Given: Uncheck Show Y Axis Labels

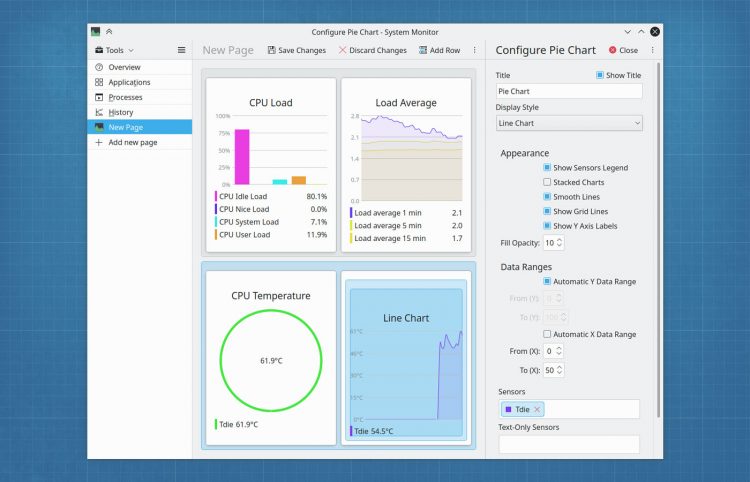Looking at the screenshot, I should tap(547, 226).
